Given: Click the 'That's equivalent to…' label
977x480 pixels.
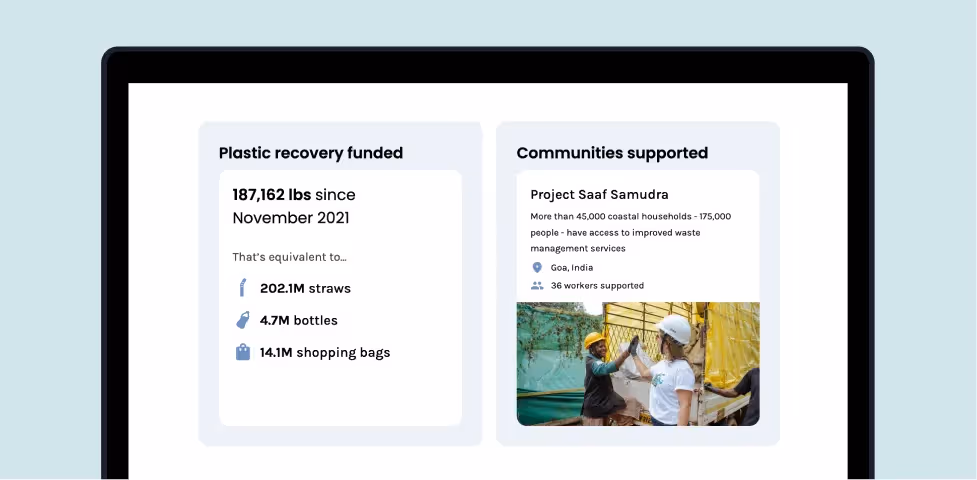Looking at the screenshot, I should 290,257.
